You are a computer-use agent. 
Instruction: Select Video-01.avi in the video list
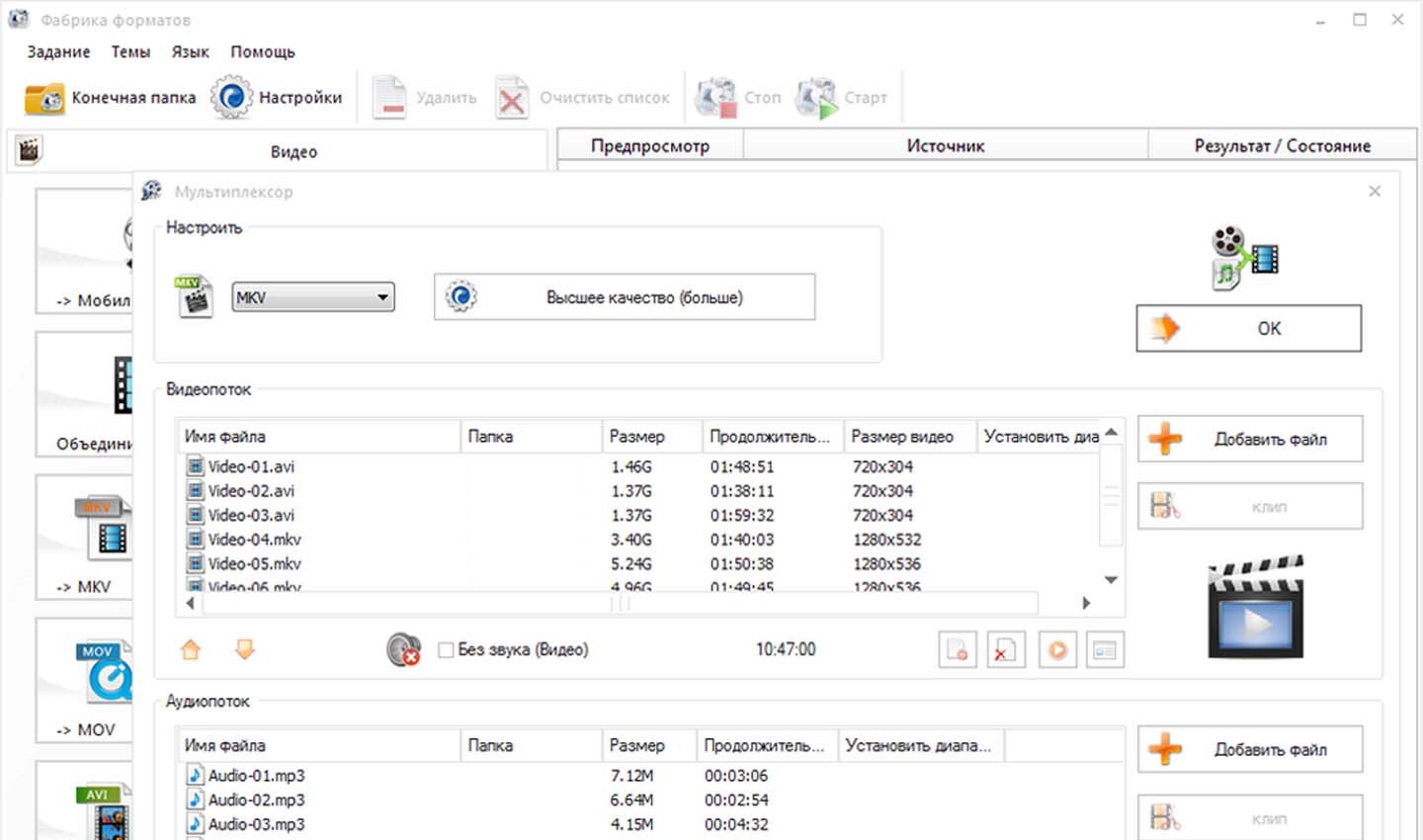point(251,466)
